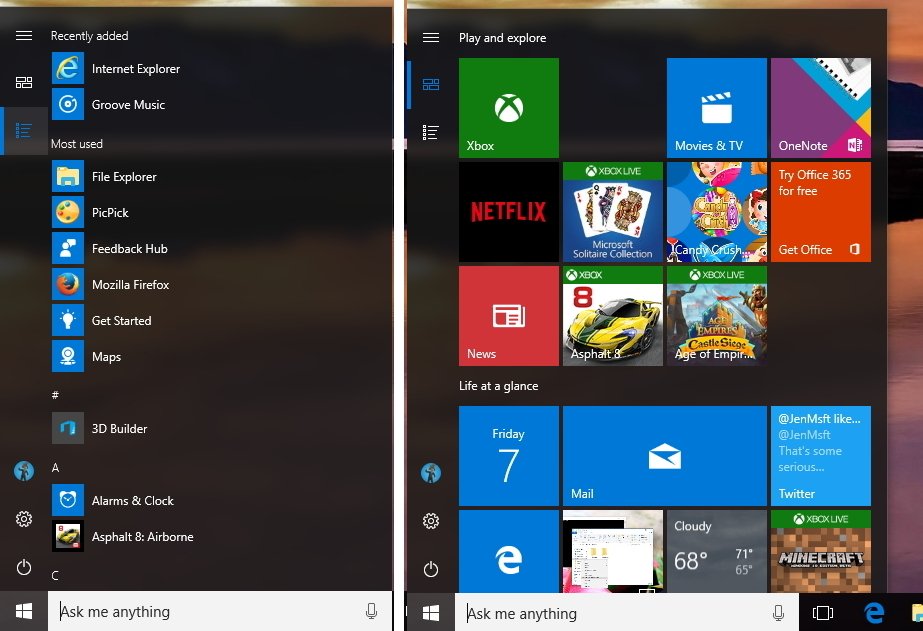Open Microsoft Solitaire Collection tile
This screenshot has width=923, height=631.
[x=613, y=212]
